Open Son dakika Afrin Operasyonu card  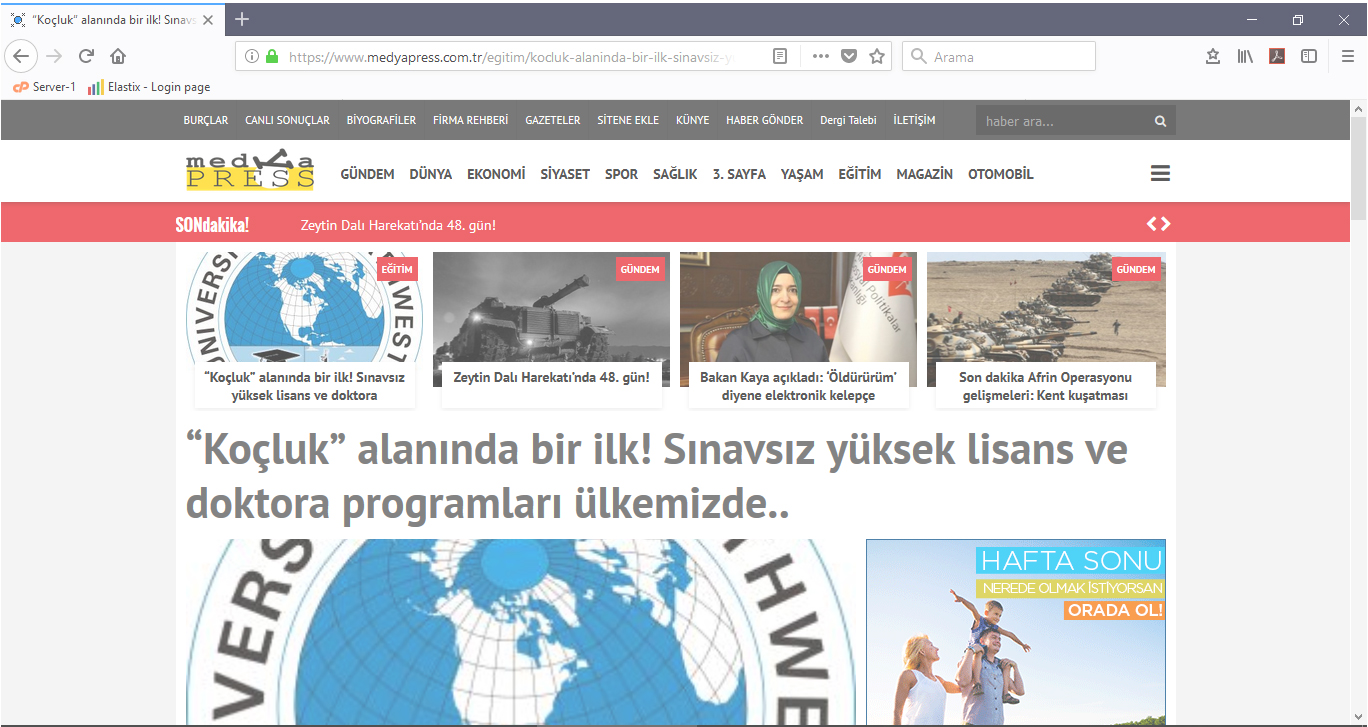(x=1045, y=330)
